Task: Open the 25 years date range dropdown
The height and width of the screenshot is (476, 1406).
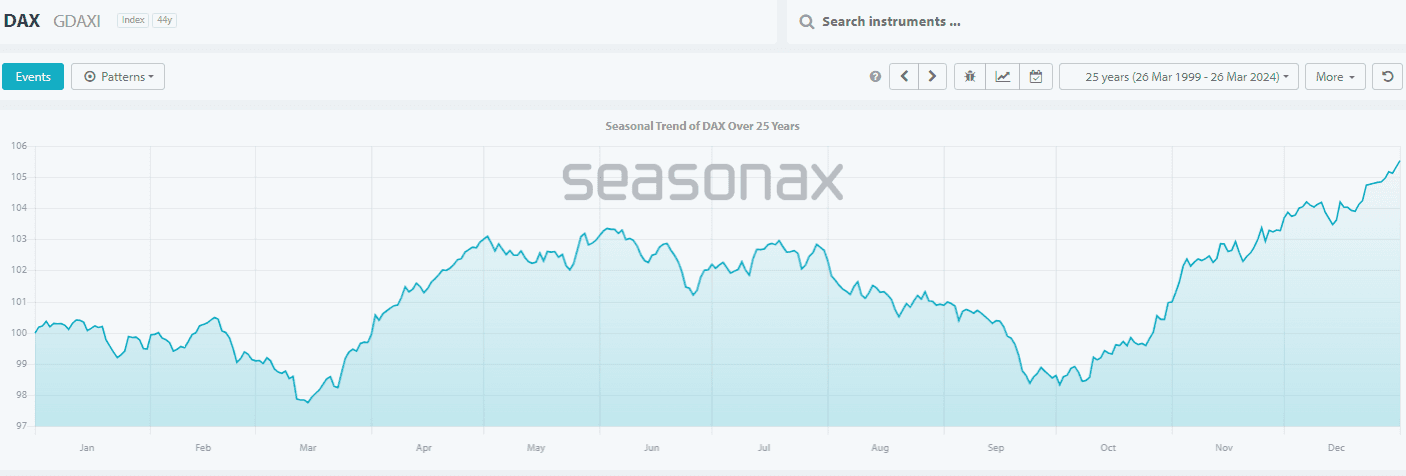Action: (x=1179, y=77)
